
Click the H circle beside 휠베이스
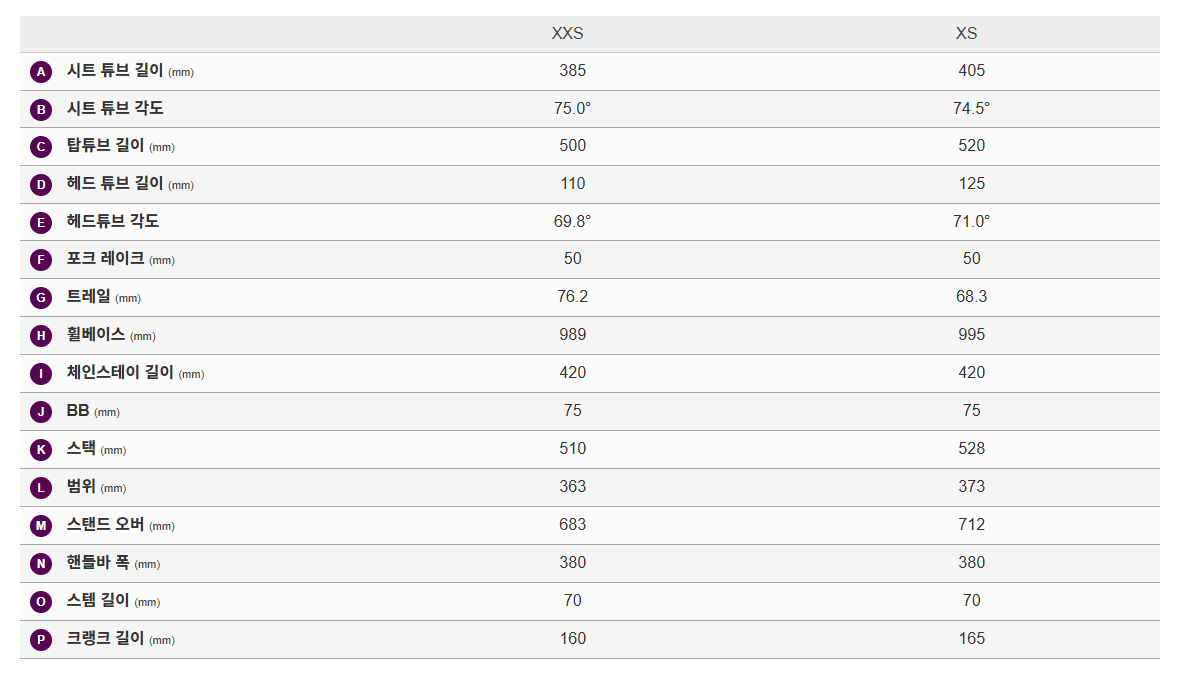point(41,336)
